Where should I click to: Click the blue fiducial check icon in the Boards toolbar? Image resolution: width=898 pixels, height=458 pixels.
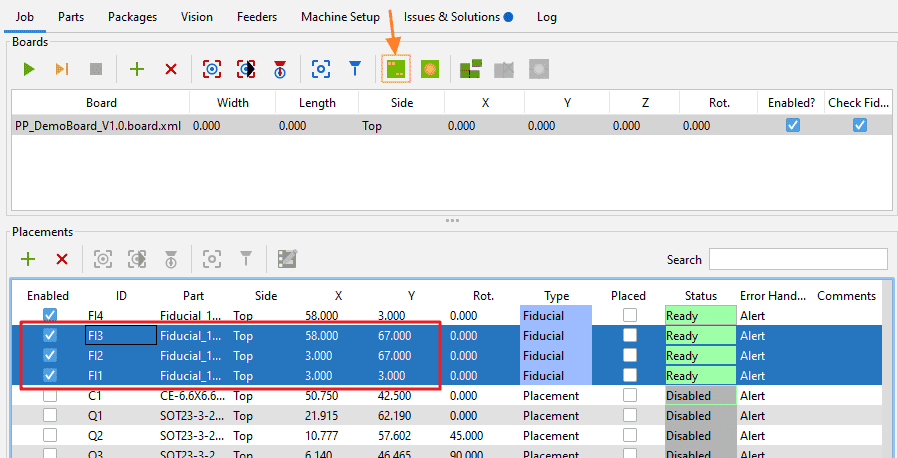coord(321,69)
